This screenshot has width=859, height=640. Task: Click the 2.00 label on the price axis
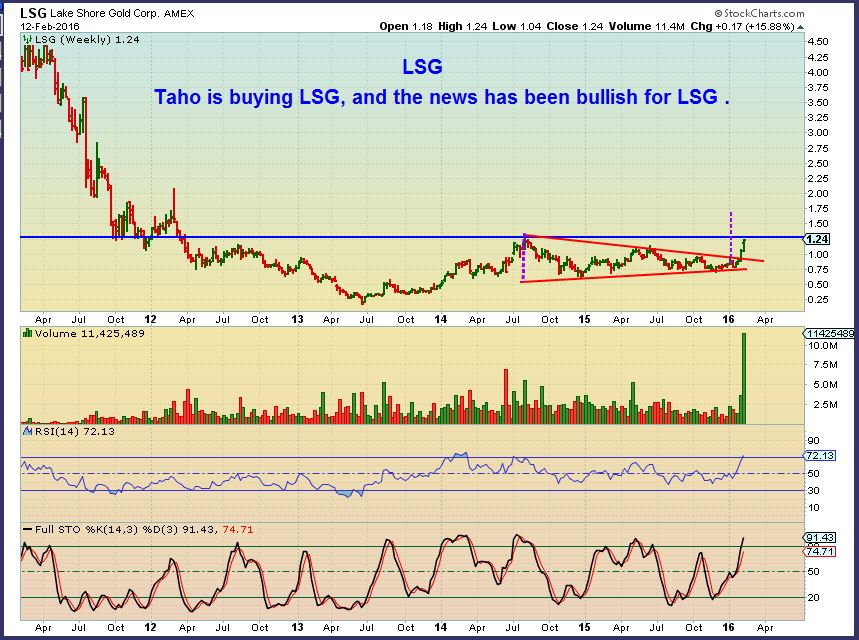(817, 193)
